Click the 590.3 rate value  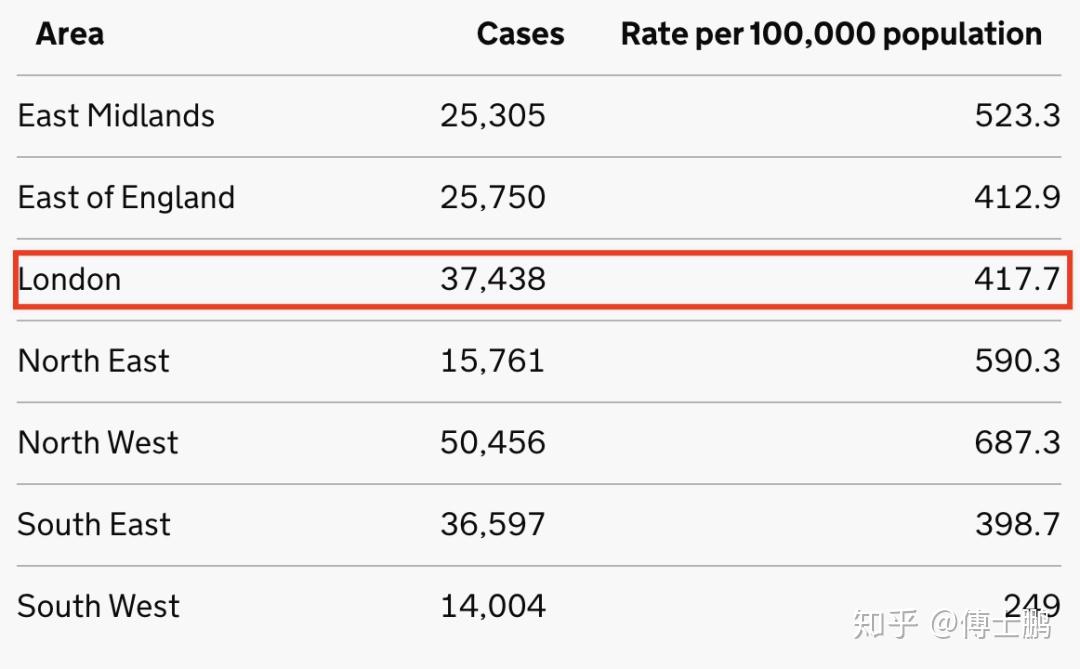[1017, 361]
